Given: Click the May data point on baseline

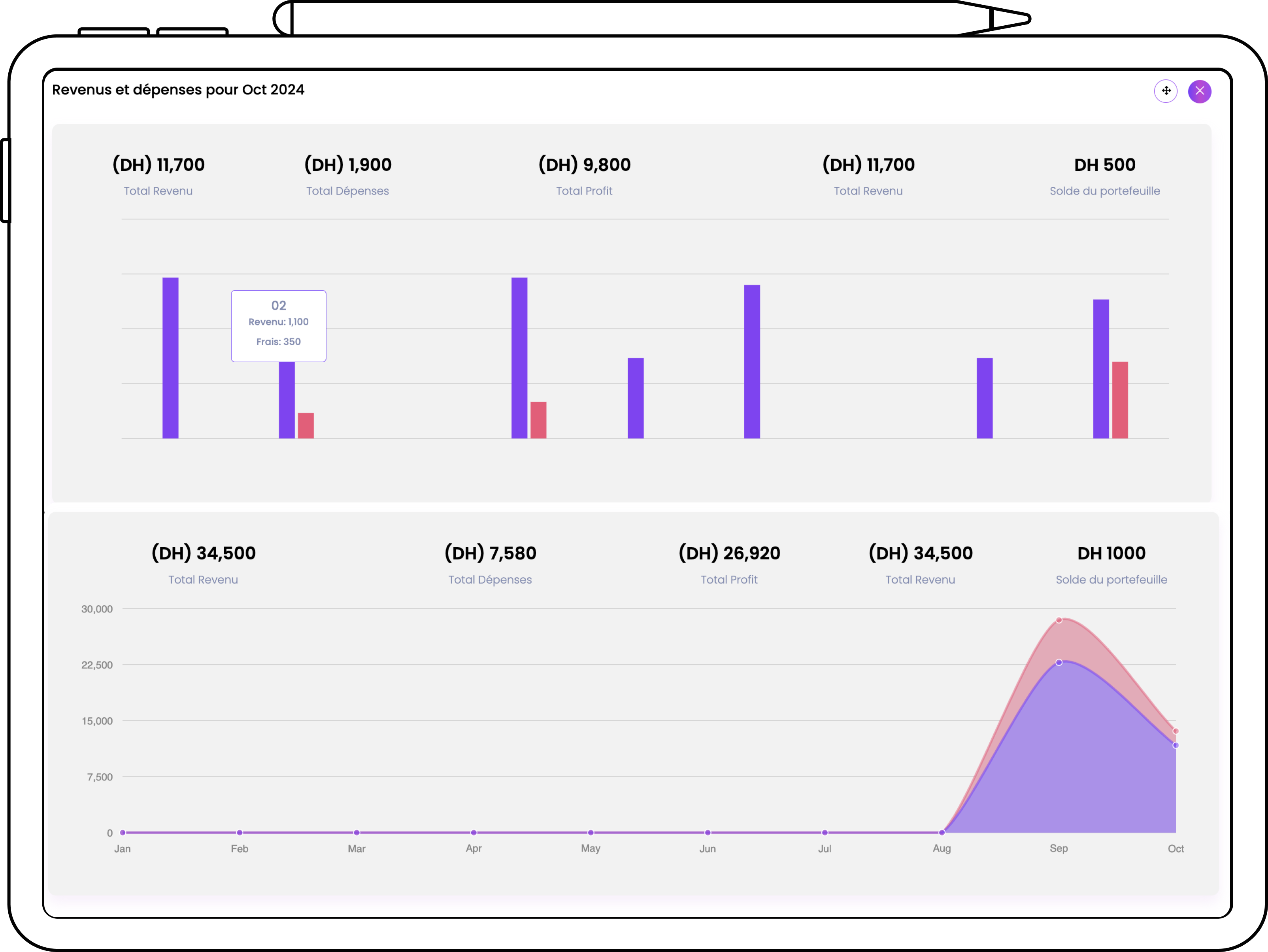Looking at the screenshot, I should 591,832.
